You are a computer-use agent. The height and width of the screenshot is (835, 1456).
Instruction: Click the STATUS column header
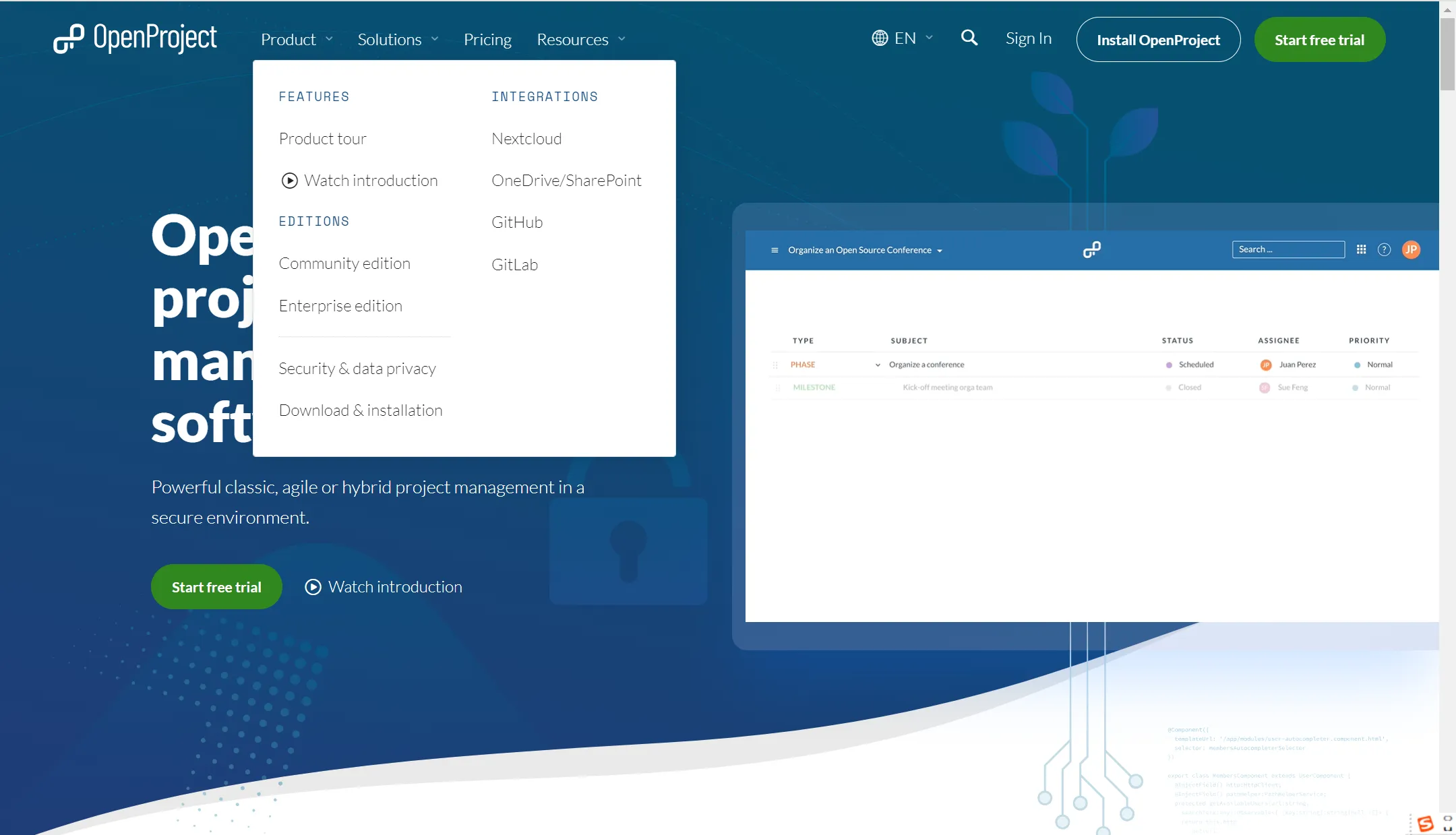pos(1177,341)
